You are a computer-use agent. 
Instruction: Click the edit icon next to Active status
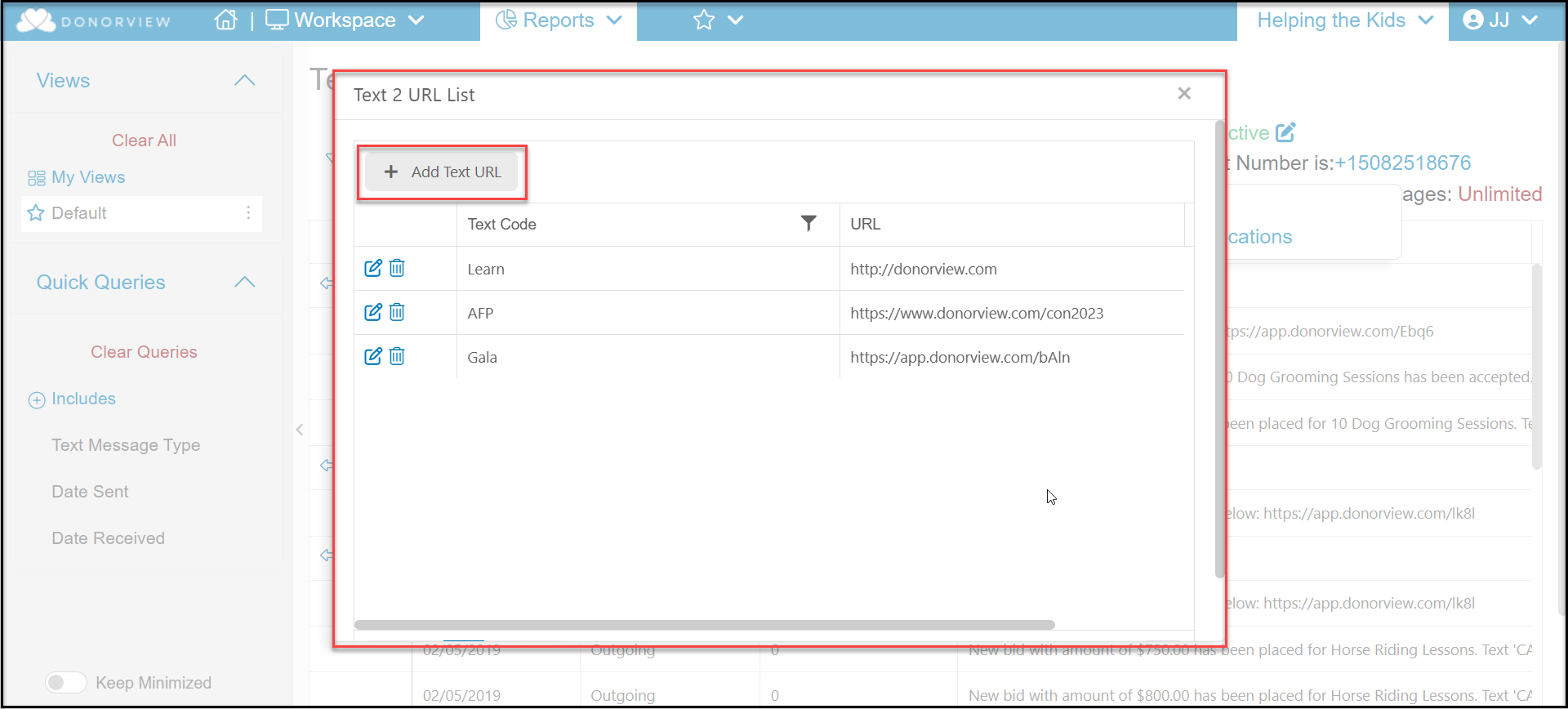click(x=1285, y=132)
